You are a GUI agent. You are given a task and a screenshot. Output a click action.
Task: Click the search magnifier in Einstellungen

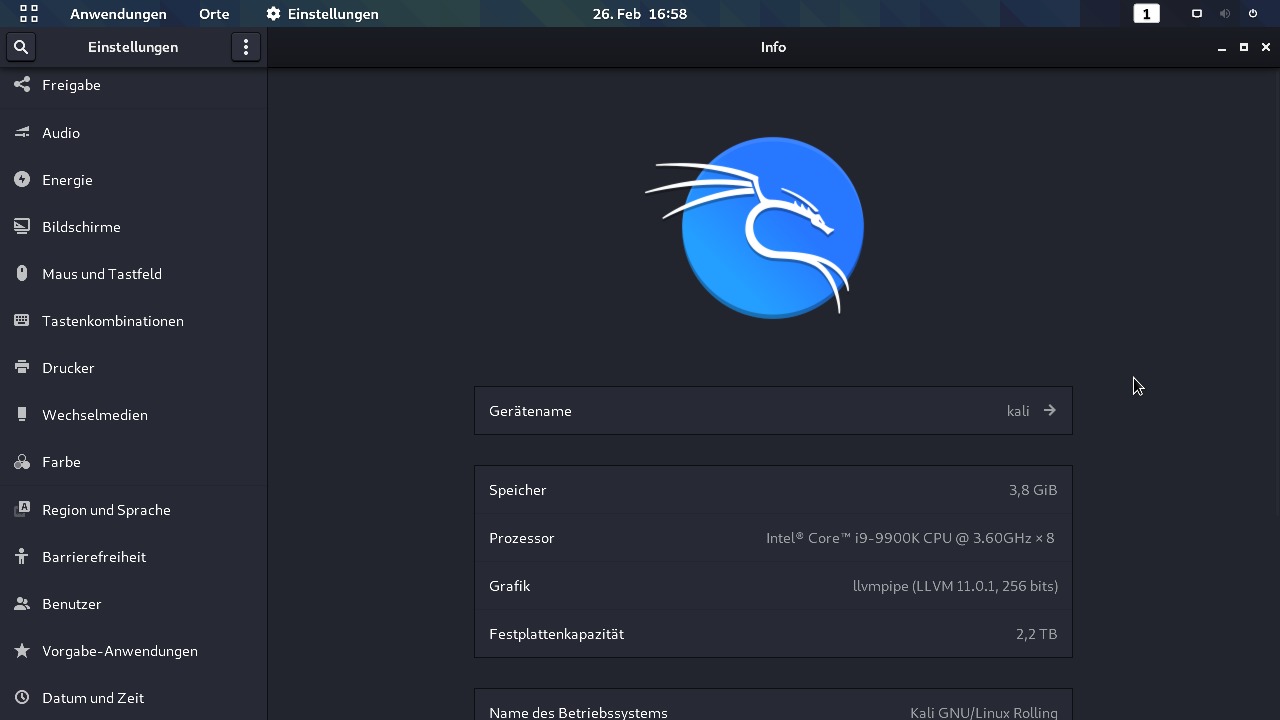[20, 46]
